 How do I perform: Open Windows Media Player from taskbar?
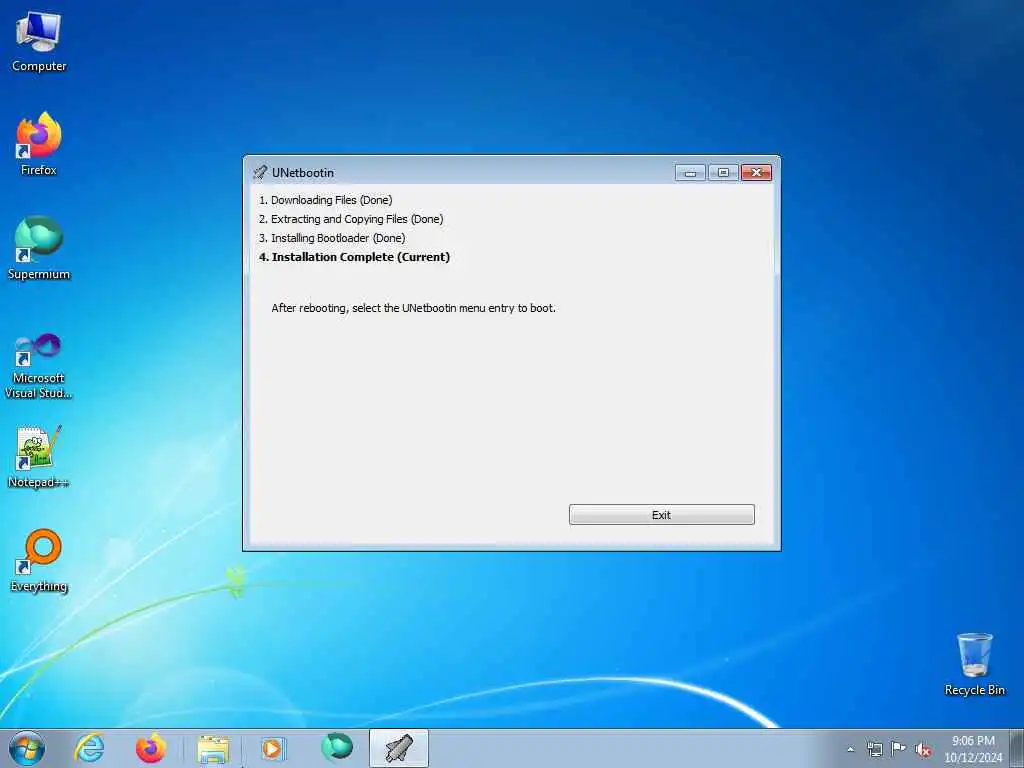[x=272, y=748]
